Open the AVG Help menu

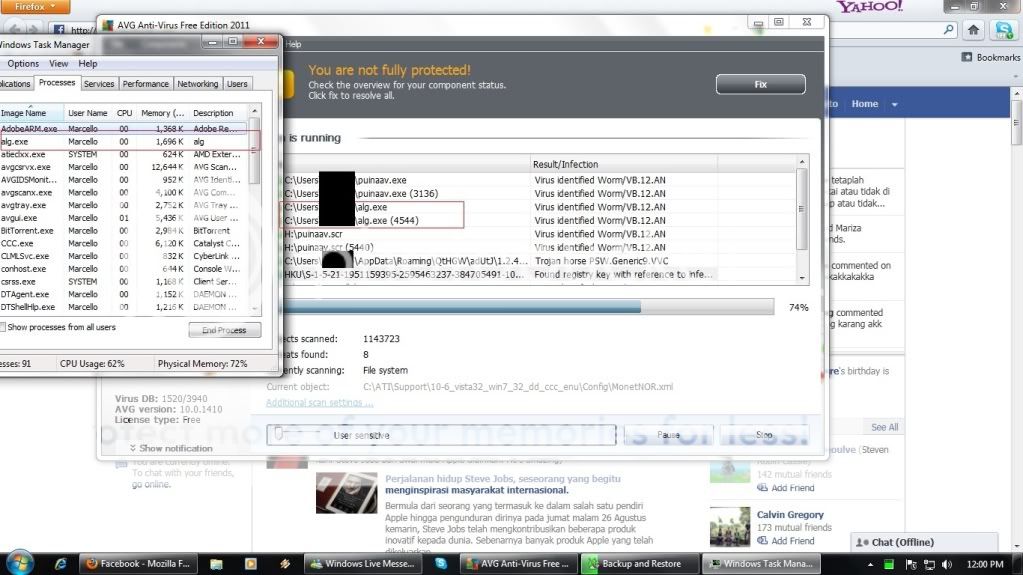click(294, 44)
